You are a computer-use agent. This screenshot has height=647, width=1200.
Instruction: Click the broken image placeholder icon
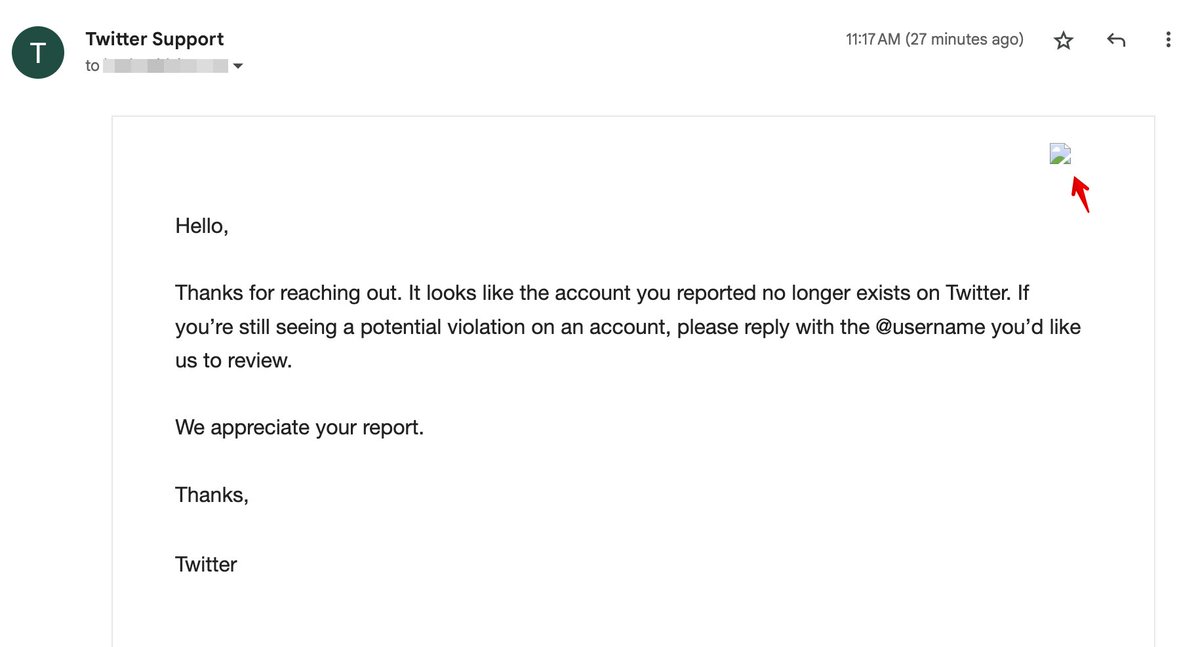click(x=1060, y=154)
